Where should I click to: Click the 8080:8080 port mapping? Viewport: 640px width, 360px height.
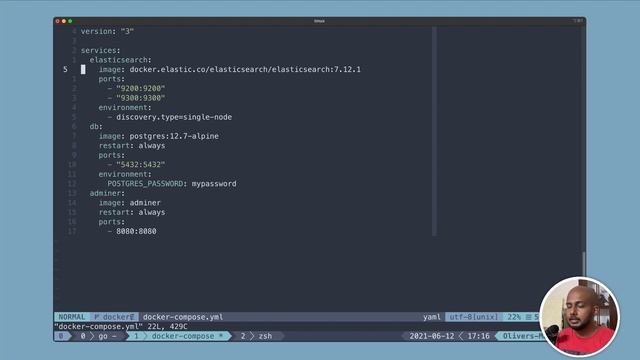point(136,231)
